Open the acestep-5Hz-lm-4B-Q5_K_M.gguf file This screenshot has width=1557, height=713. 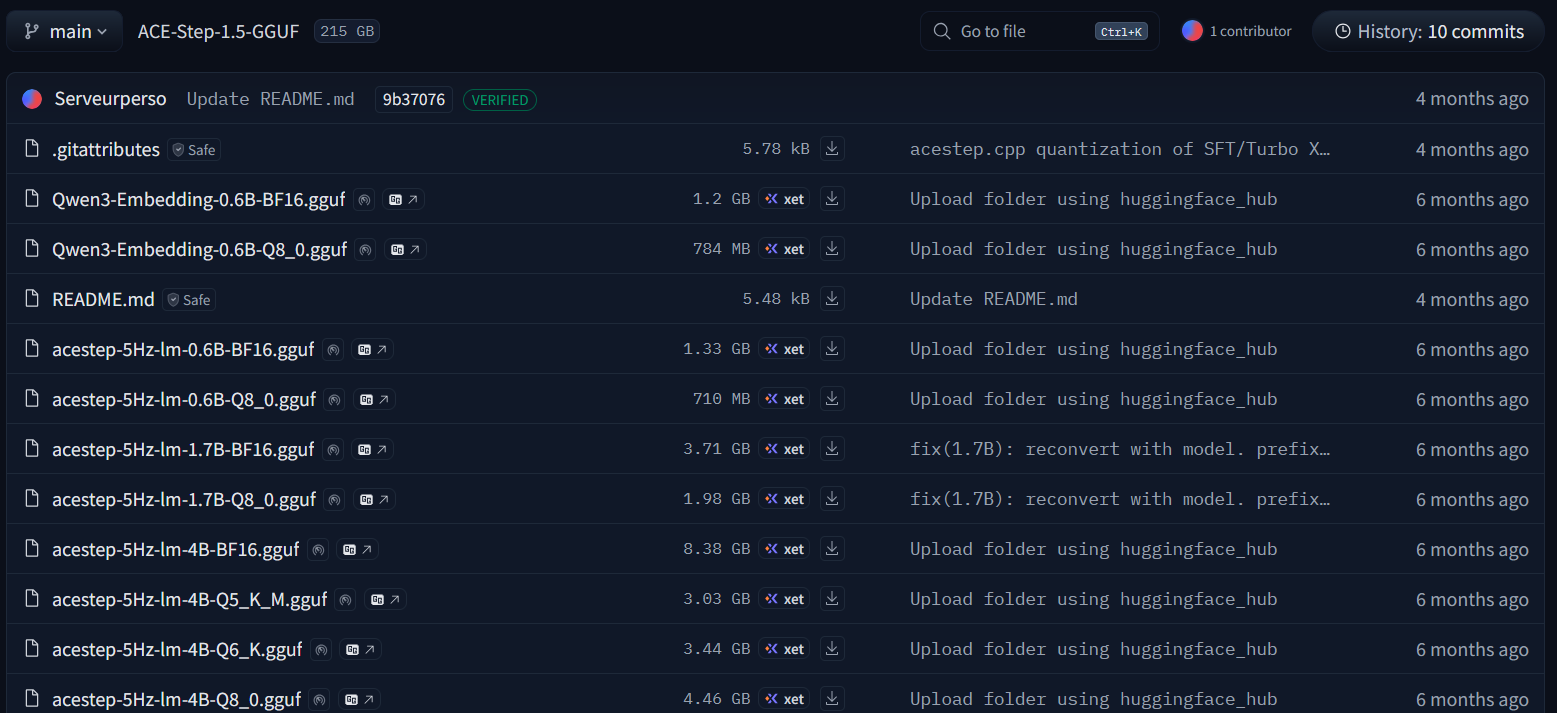click(x=189, y=599)
